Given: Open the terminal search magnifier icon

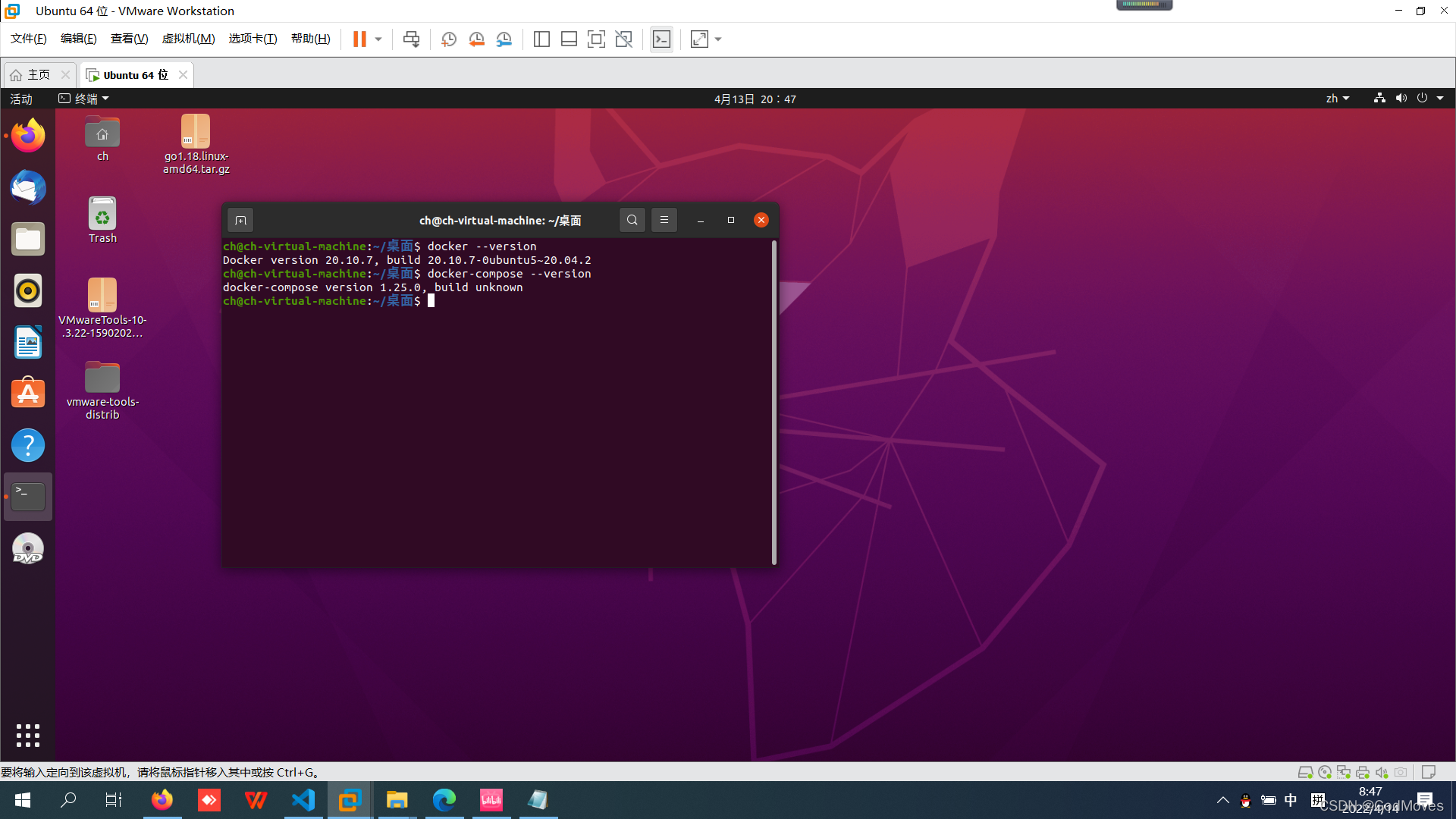Looking at the screenshot, I should point(632,220).
